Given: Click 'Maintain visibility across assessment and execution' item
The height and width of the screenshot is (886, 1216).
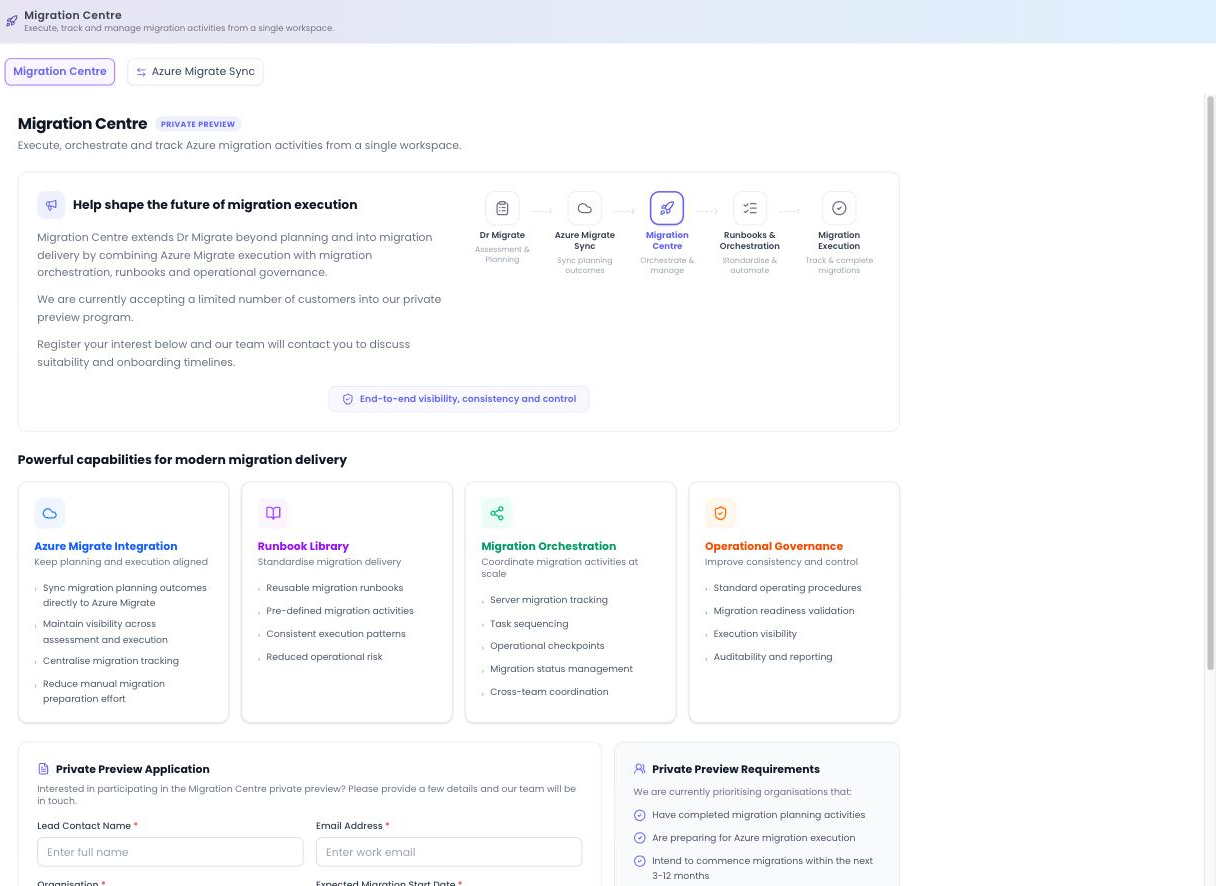Looking at the screenshot, I should 105,632.
